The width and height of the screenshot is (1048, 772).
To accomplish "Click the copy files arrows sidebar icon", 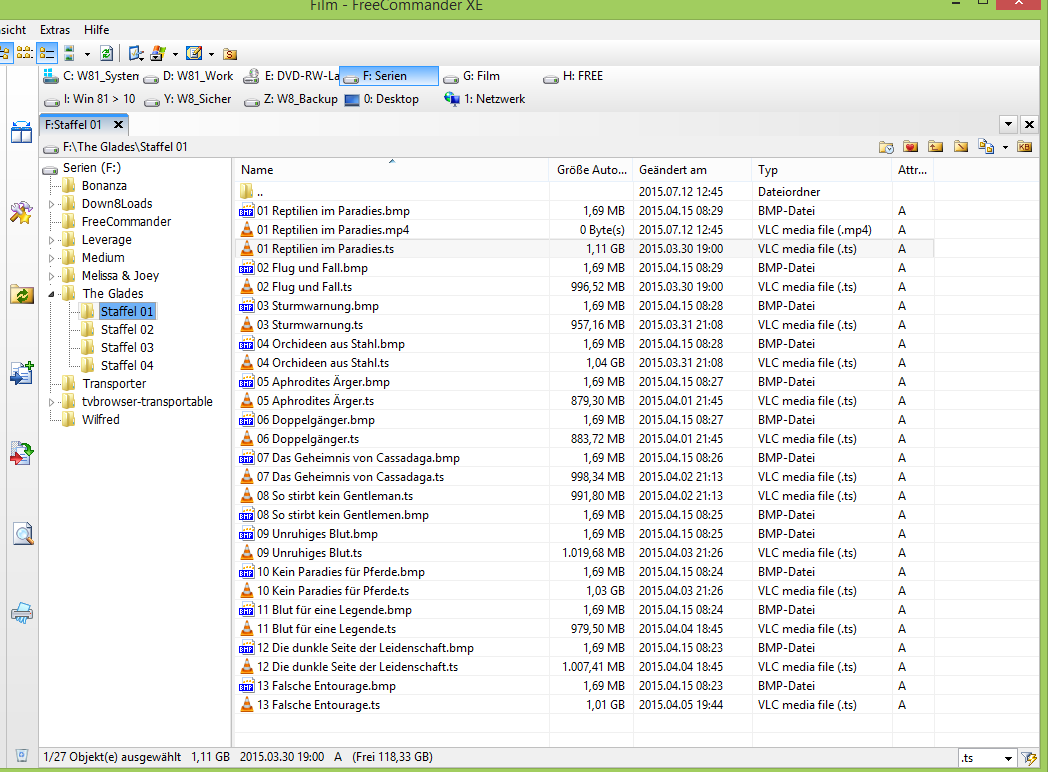I will [21, 453].
